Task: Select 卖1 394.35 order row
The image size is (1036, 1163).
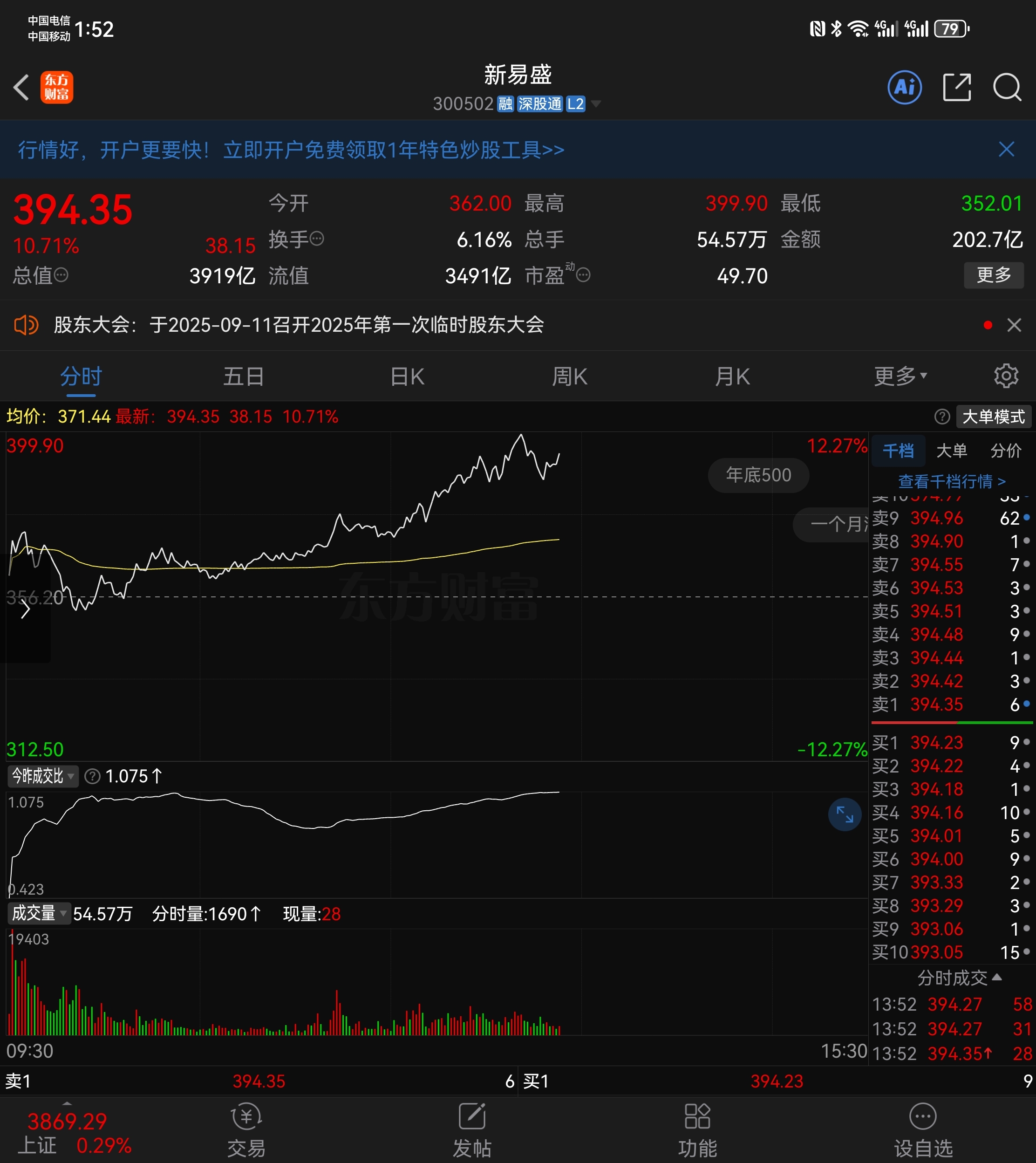Action: tap(951, 704)
